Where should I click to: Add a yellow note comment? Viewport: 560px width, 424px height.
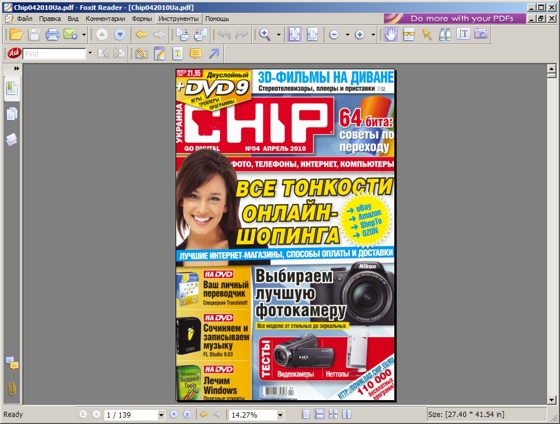[195, 54]
